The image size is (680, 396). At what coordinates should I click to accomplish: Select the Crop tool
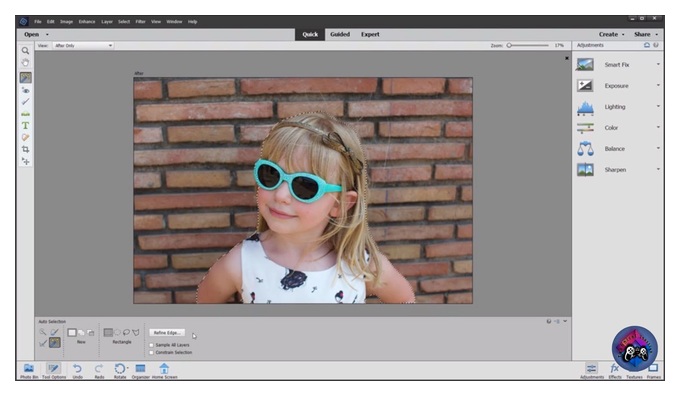[26, 149]
